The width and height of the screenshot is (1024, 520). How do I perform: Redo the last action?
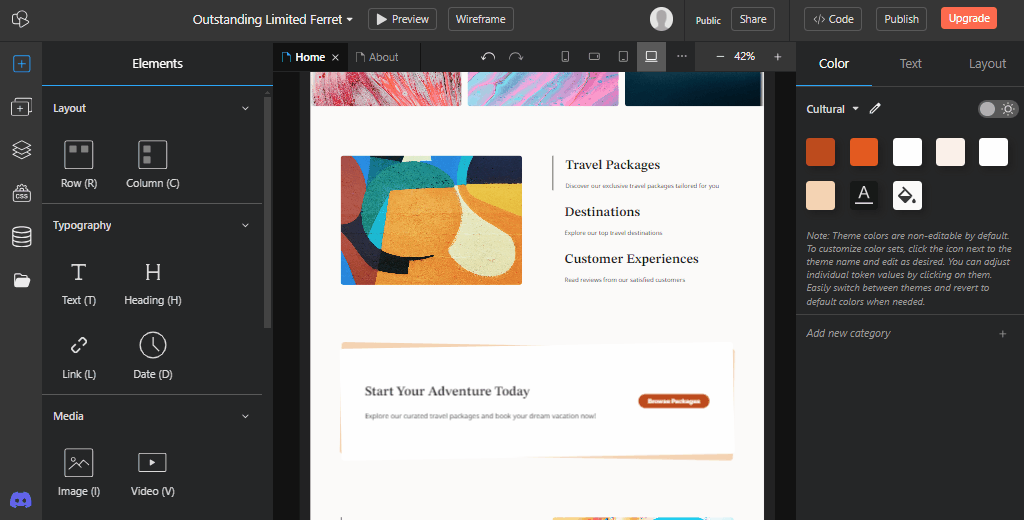tap(516, 57)
